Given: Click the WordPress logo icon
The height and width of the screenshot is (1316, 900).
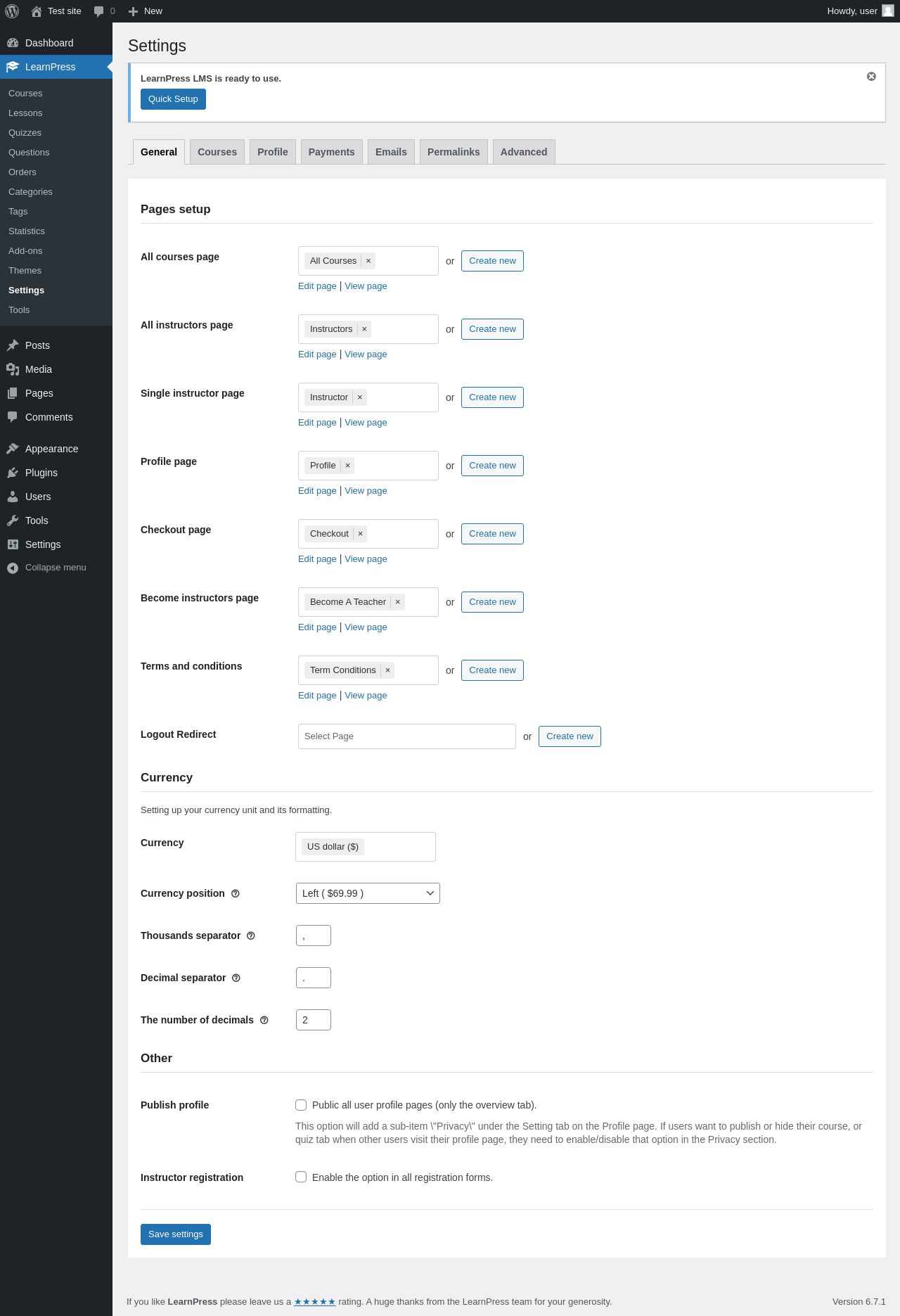Looking at the screenshot, I should 12,11.
